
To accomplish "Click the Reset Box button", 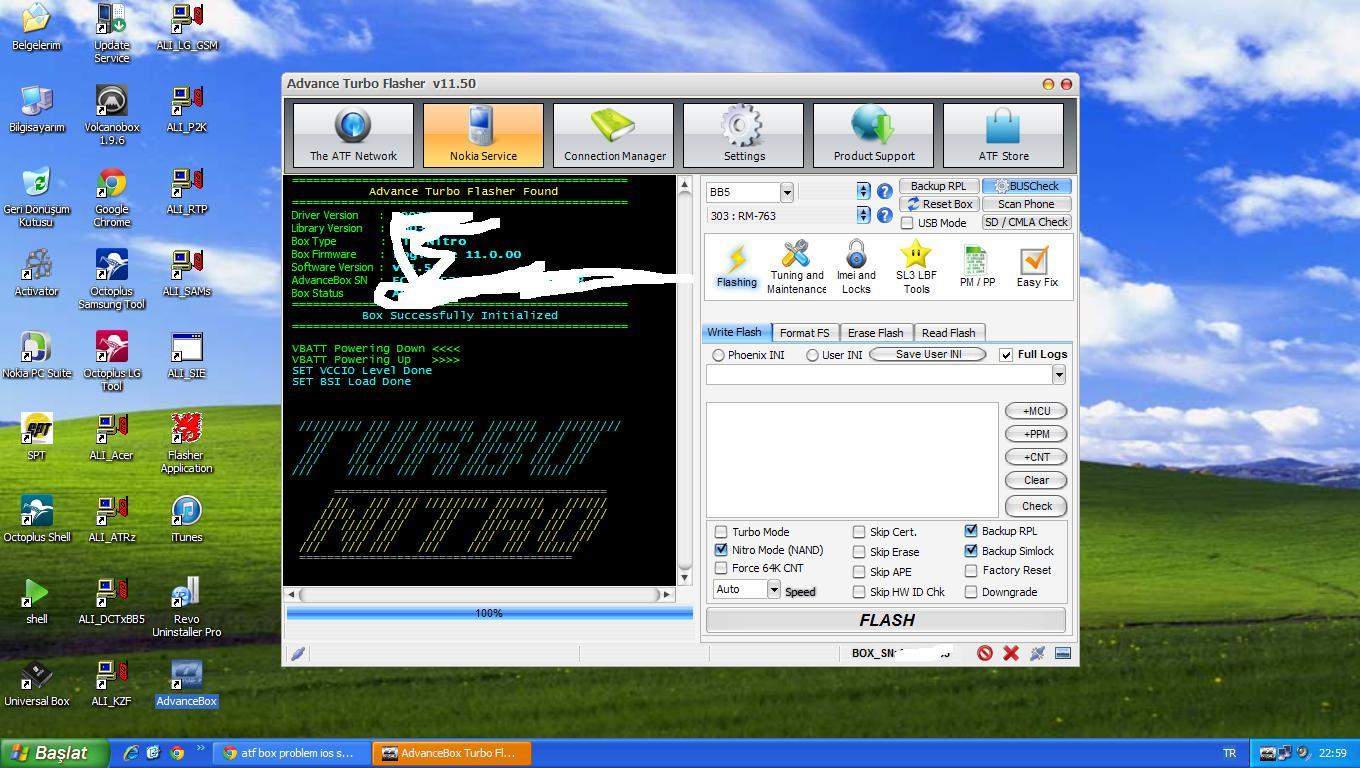I will click(938, 204).
